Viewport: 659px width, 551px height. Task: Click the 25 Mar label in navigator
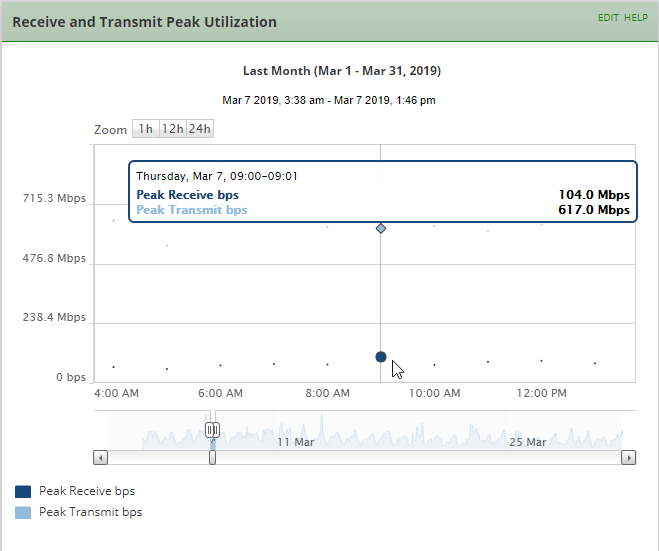(x=528, y=442)
